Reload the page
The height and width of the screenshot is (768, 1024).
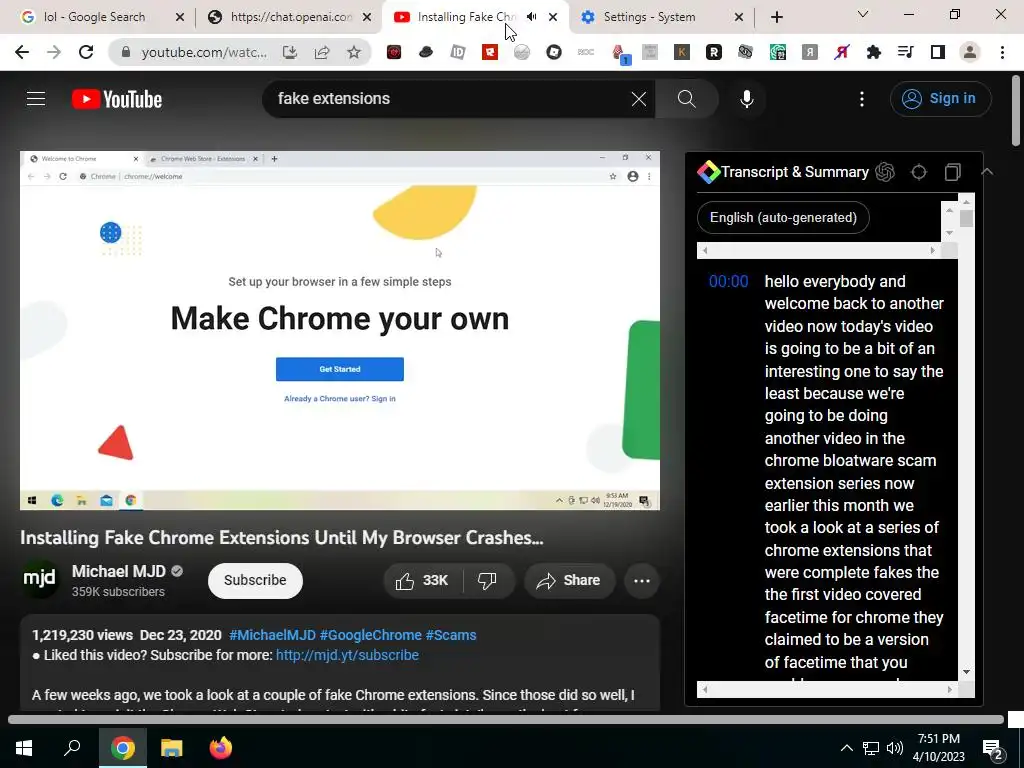coord(86,52)
